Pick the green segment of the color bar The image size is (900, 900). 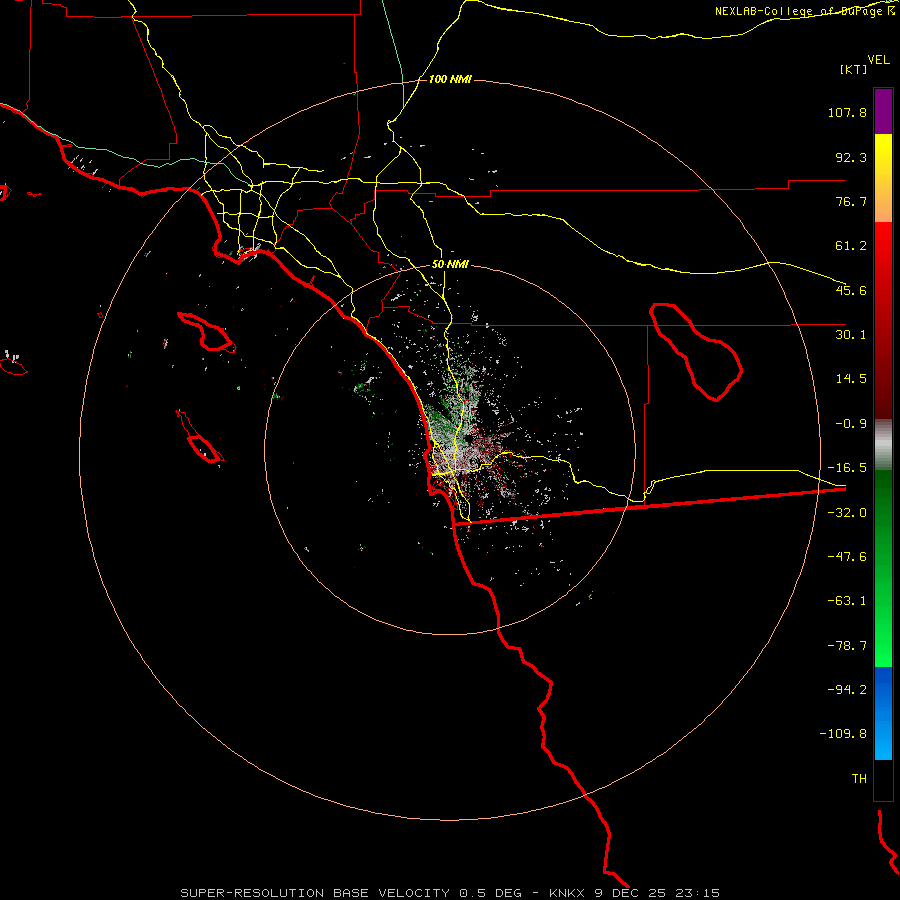[883, 568]
